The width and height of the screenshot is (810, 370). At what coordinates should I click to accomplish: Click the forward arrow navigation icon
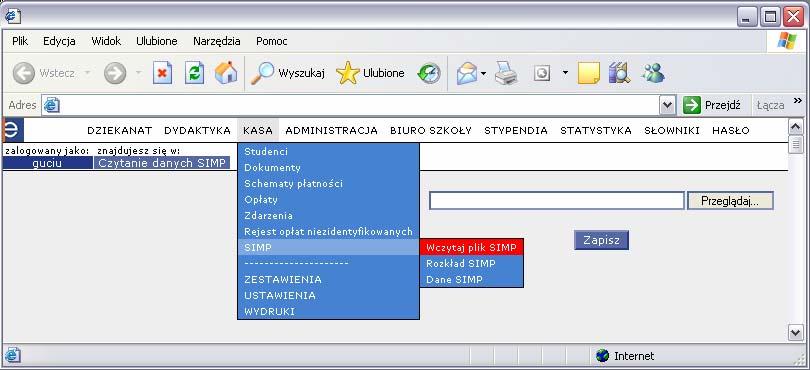[115, 73]
